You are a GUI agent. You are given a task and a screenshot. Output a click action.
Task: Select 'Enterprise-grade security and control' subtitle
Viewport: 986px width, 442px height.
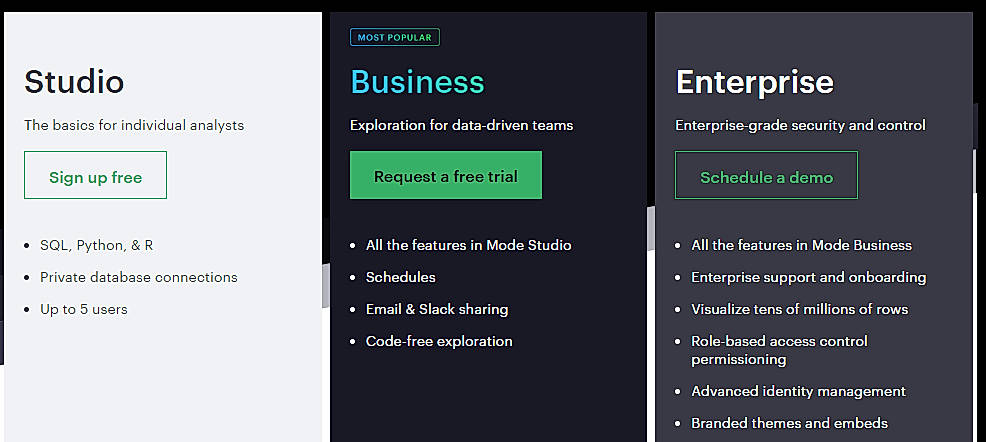[800, 125]
